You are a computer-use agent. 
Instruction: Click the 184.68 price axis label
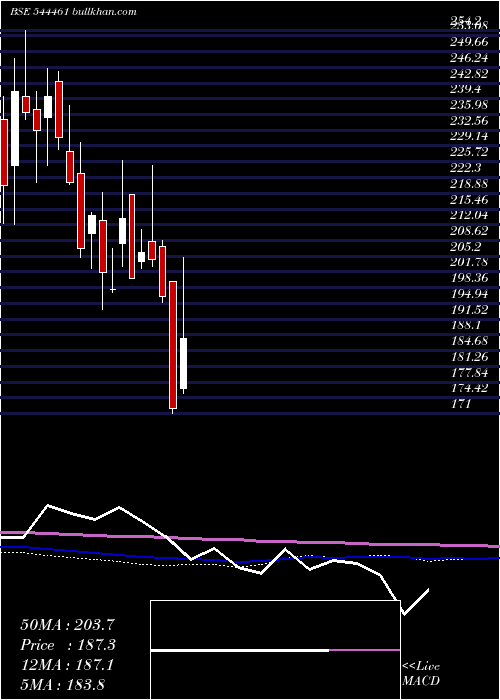coord(469,341)
